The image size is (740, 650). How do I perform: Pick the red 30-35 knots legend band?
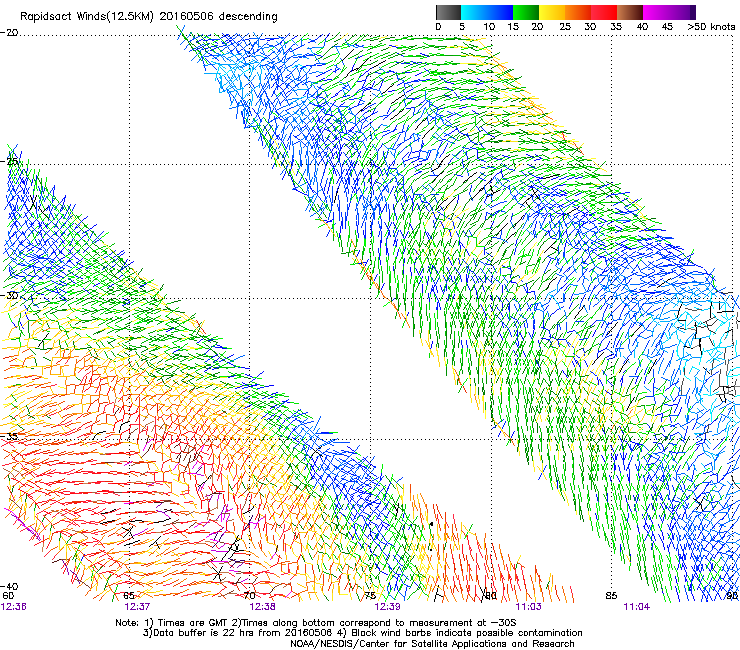tap(604, 12)
